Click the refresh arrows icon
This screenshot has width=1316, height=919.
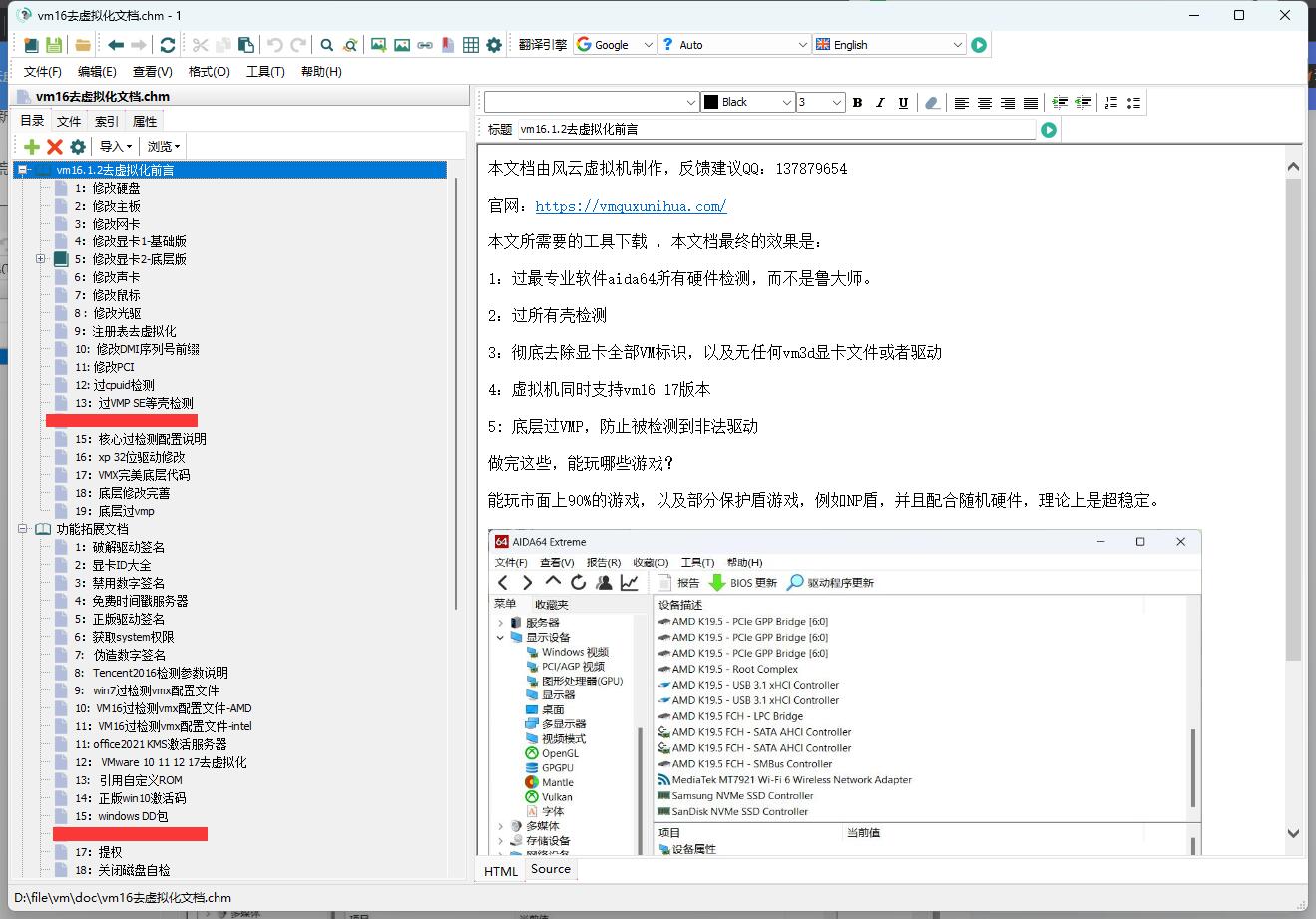(x=168, y=45)
